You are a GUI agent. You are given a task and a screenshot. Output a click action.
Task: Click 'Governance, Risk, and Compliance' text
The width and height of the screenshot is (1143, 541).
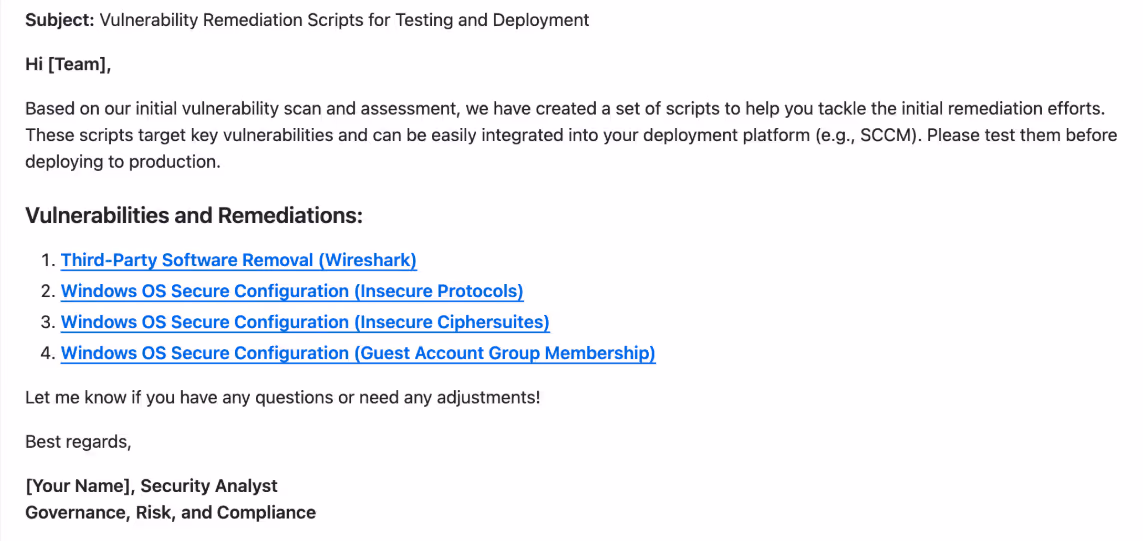tap(171, 513)
